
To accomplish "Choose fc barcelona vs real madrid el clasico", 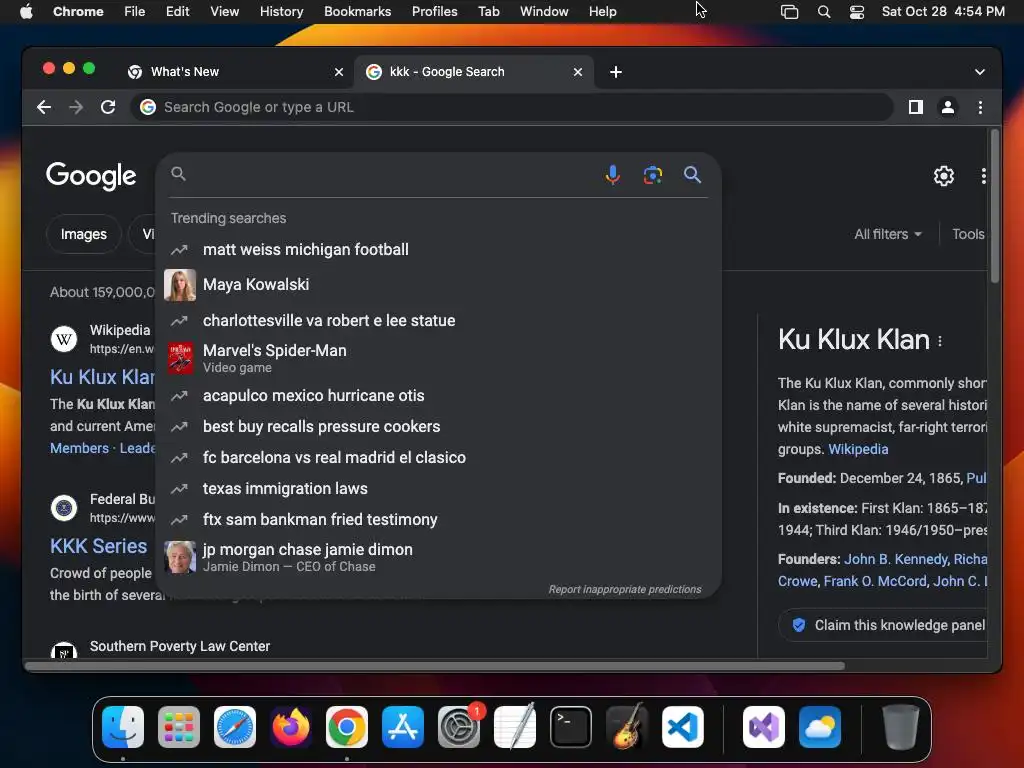I will tap(438, 458).
